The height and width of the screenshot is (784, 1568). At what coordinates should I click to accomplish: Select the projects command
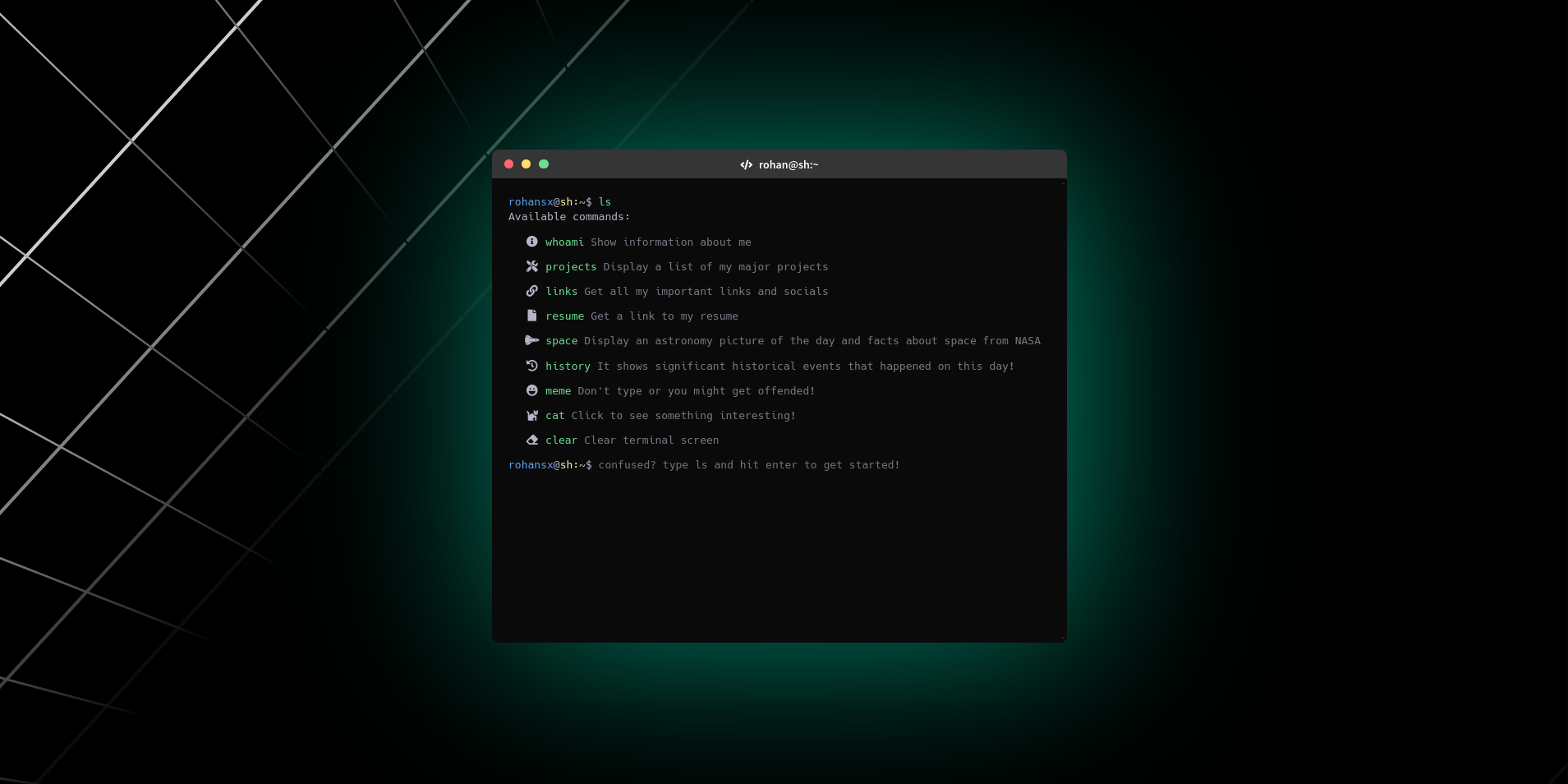571,266
